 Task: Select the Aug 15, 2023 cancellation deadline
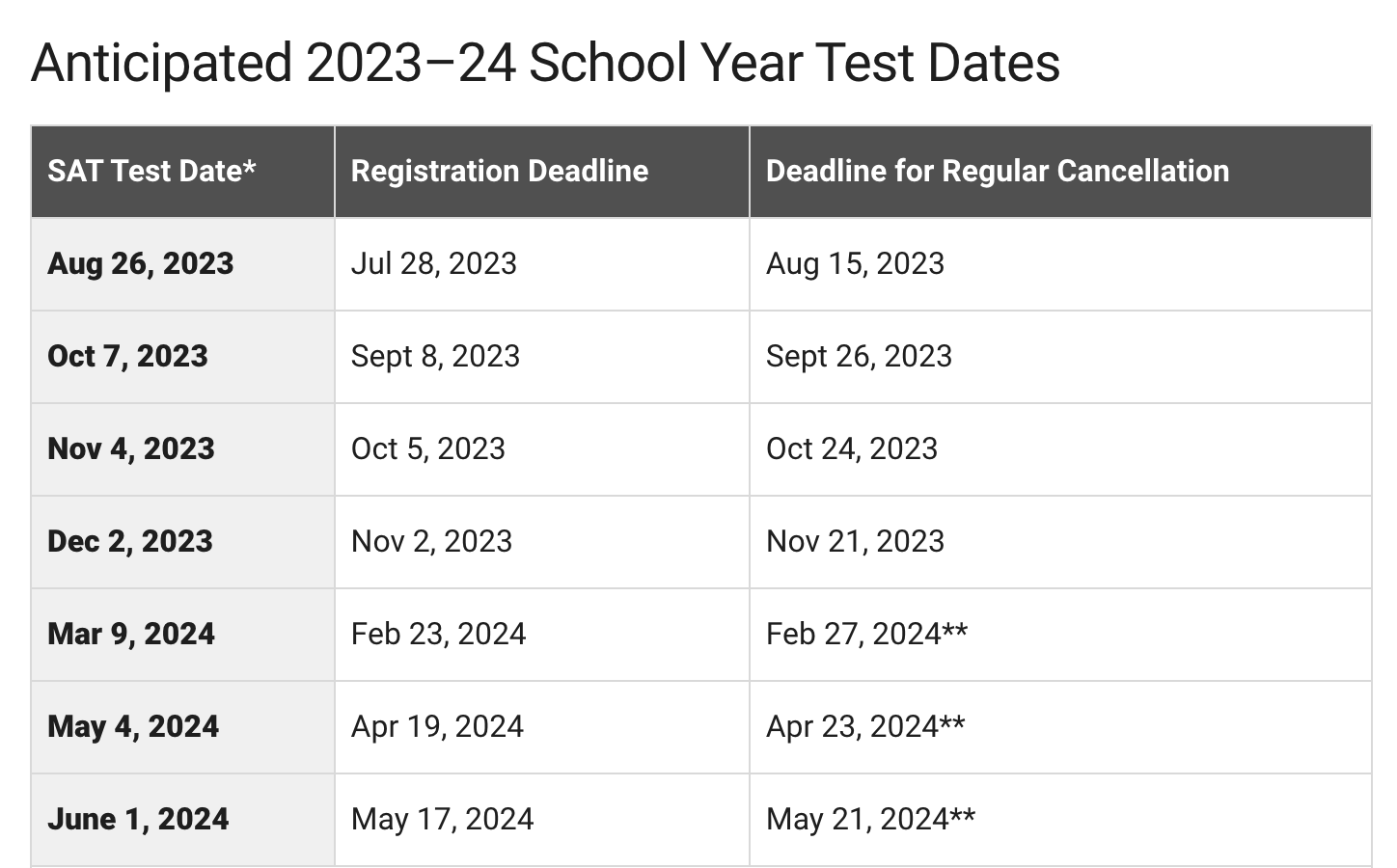(x=855, y=263)
